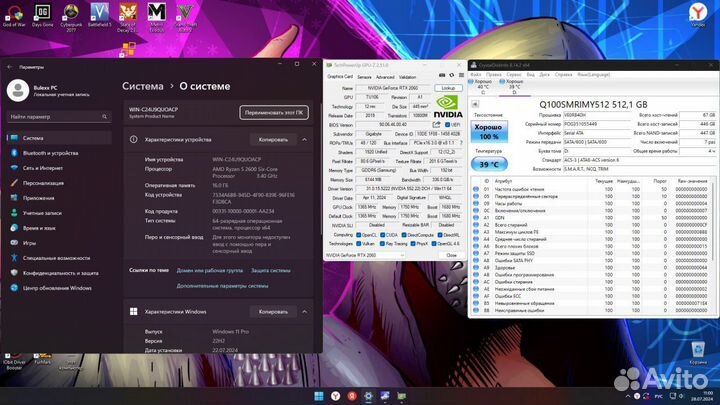The height and width of the screenshot is (405, 720).
Task: Open the Защита системы link
Action: pos(270,270)
